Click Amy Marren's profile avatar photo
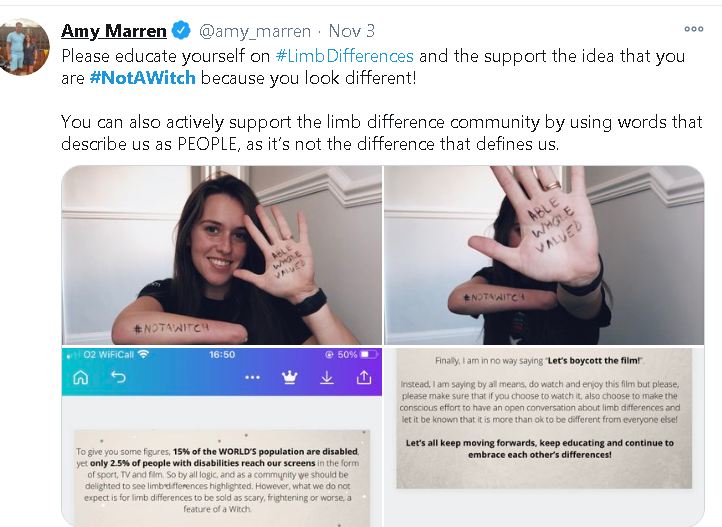This screenshot has height=527, width=722. point(24,46)
